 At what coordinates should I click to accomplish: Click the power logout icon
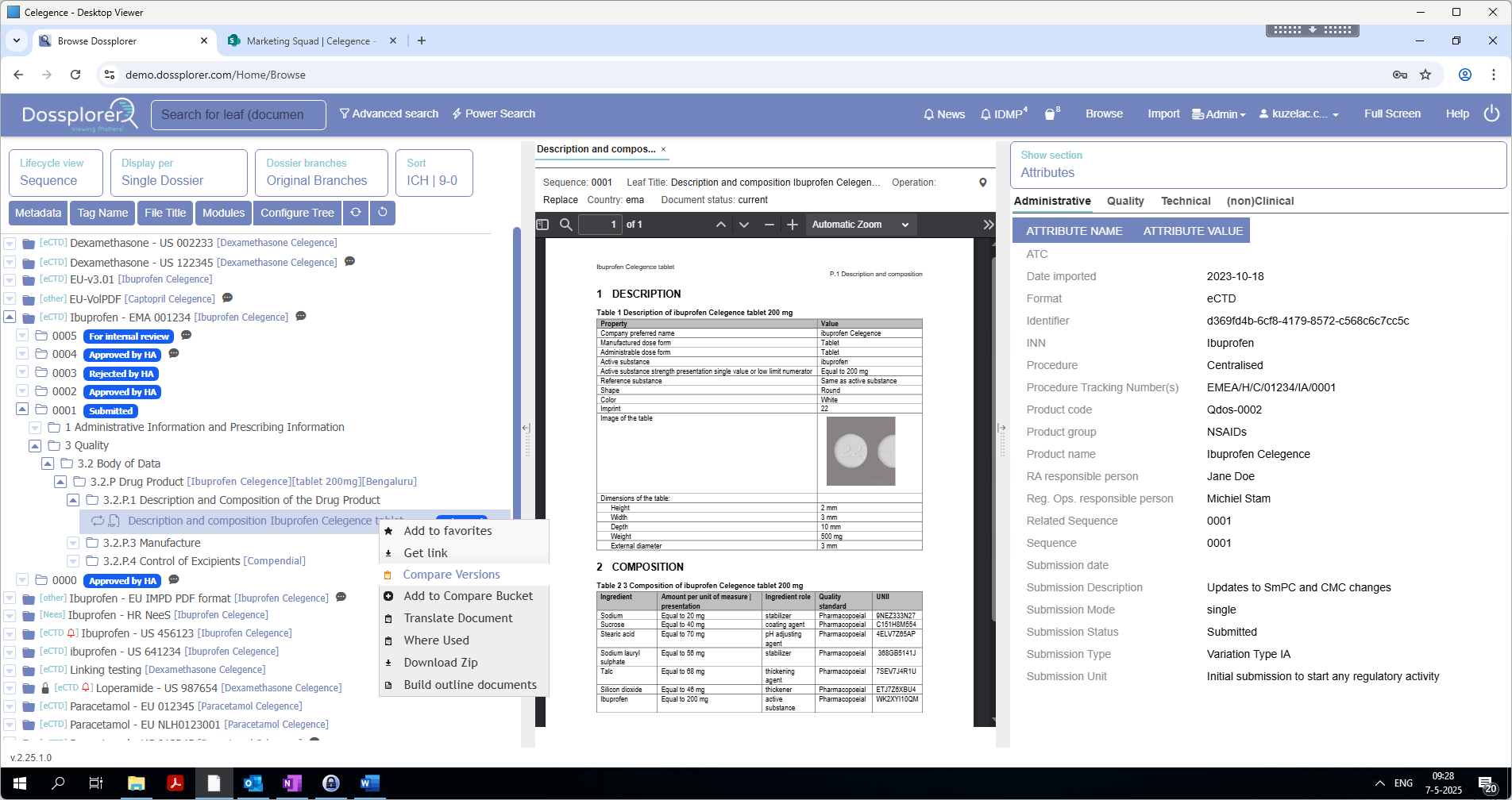coord(1491,113)
